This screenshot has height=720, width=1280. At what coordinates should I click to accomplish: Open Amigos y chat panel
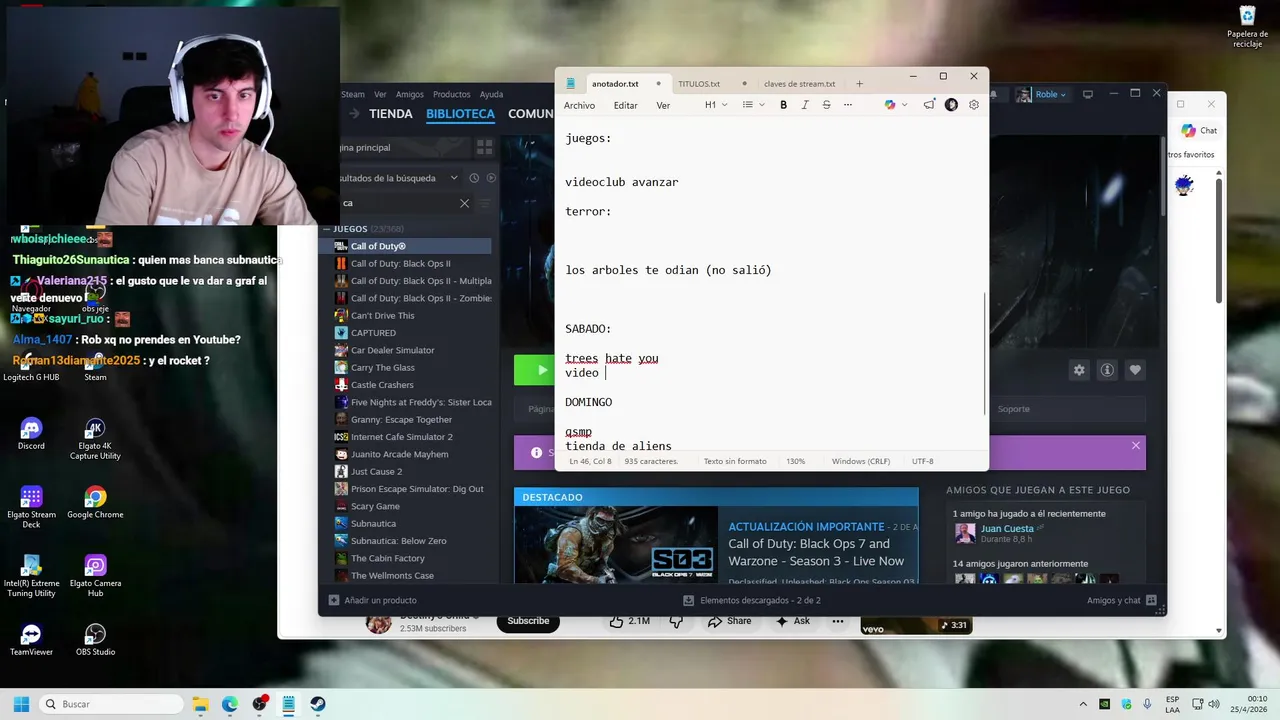click(1122, 600)
